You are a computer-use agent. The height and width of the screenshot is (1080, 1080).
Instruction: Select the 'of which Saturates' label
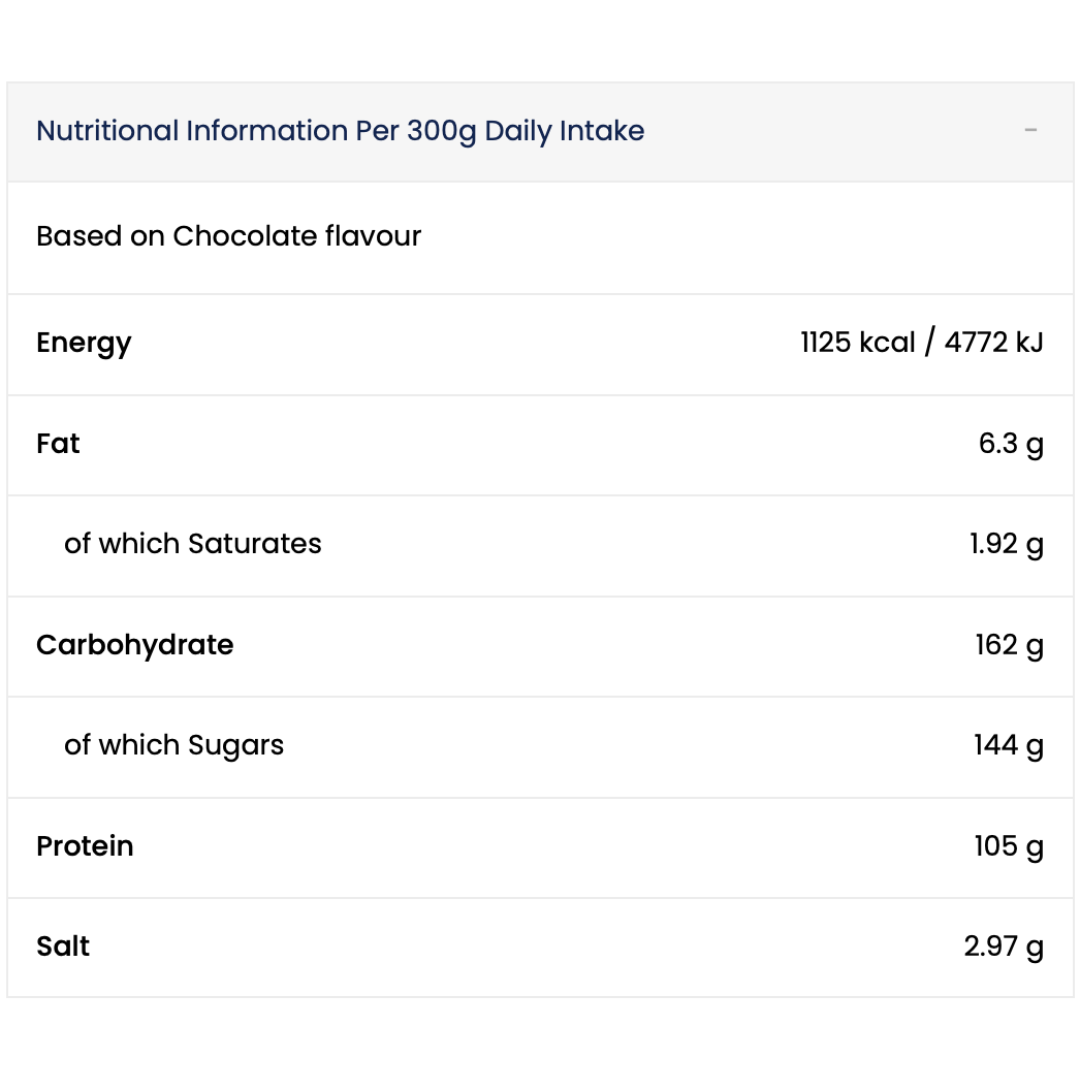point(193,544)
